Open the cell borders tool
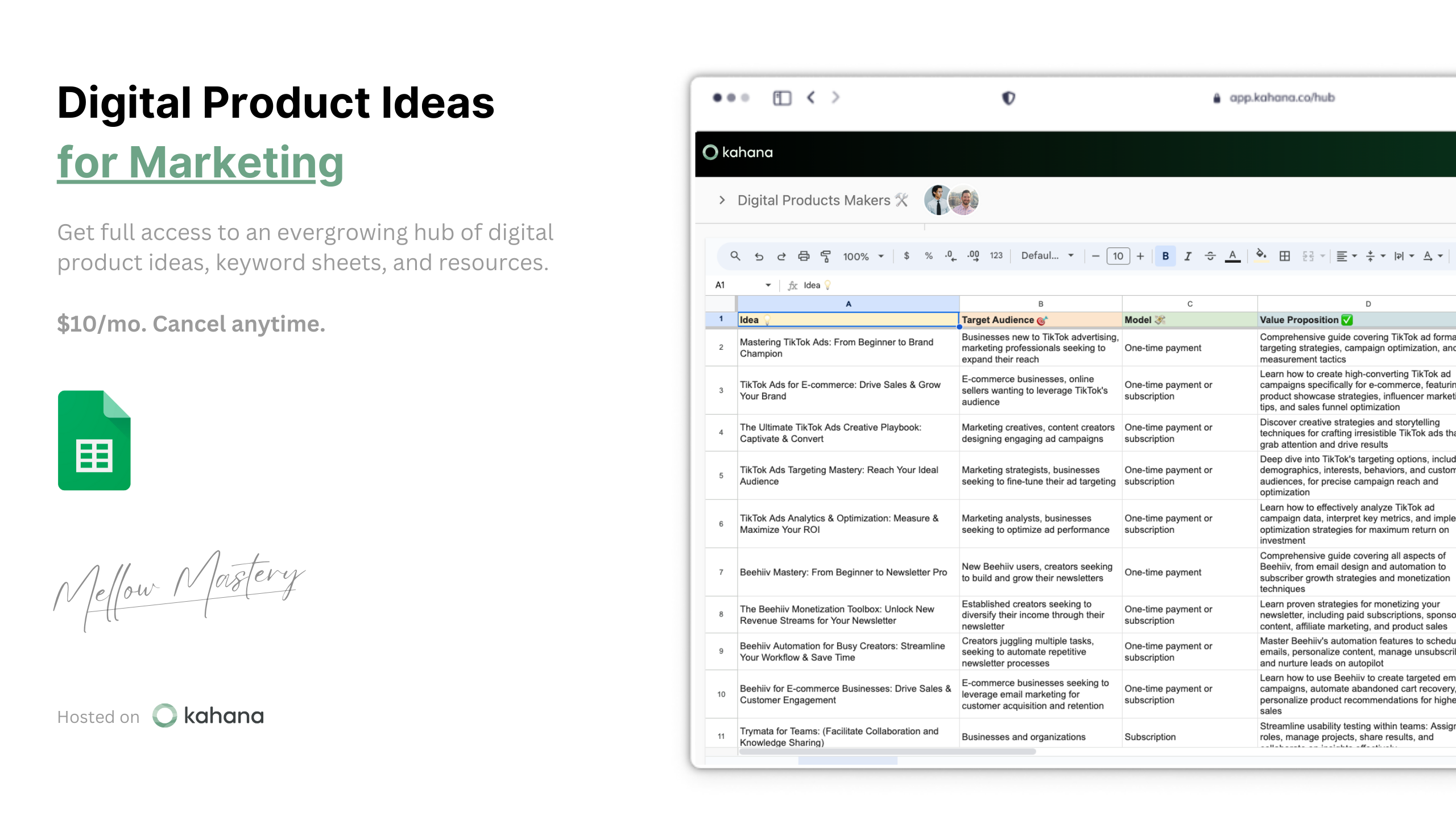Screen dimensions: 1456x819 click(1285, 256)
